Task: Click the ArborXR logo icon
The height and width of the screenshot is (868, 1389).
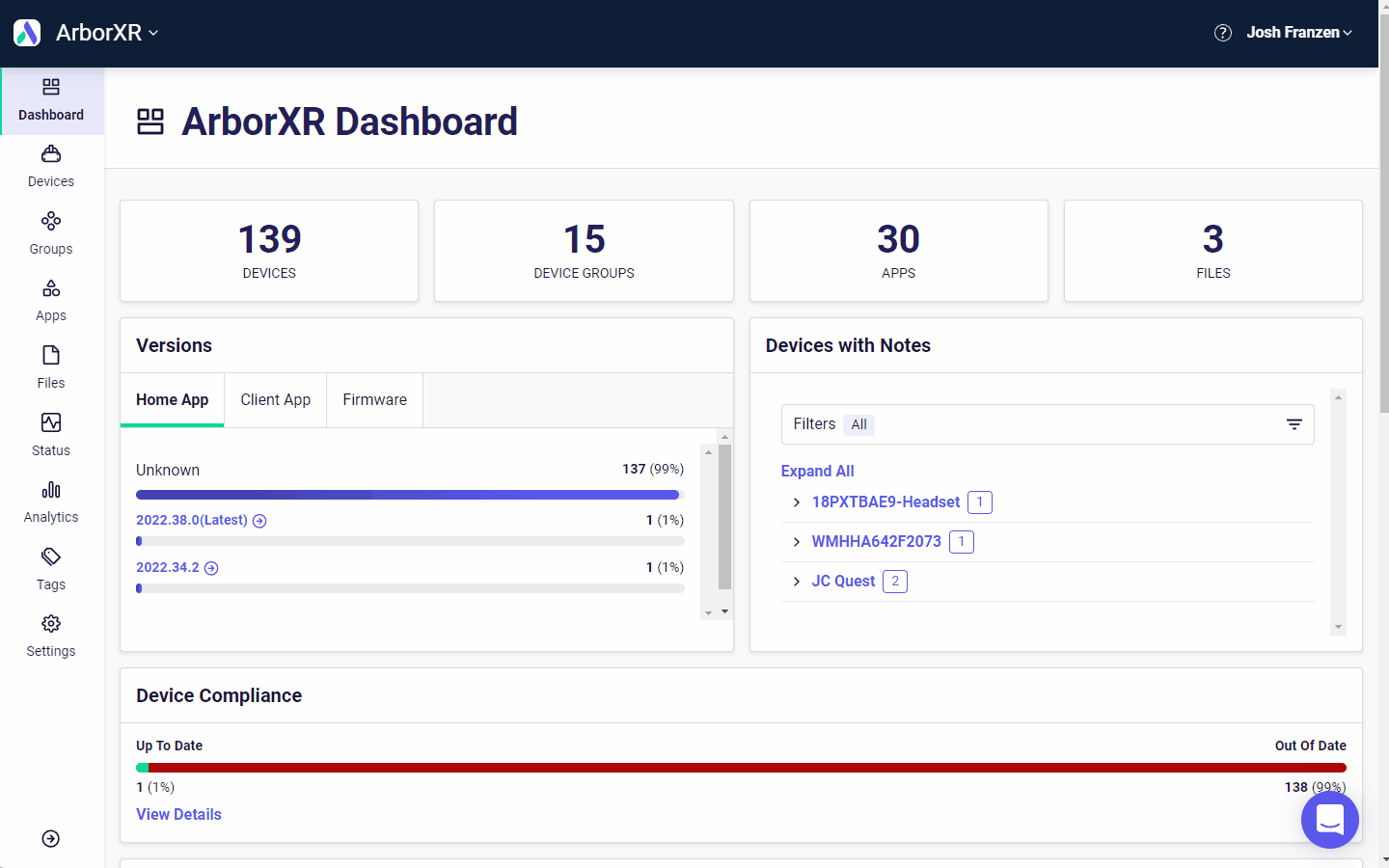Action: pyautogui.click(x=27, y=33)
